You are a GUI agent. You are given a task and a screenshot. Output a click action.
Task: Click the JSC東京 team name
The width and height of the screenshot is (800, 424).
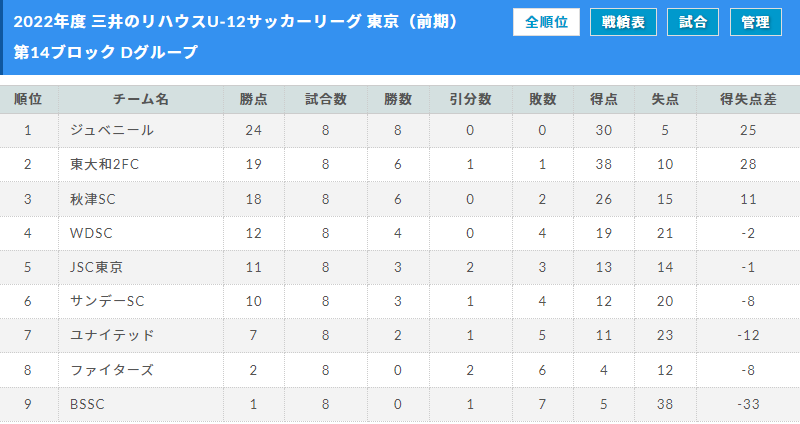96,267
